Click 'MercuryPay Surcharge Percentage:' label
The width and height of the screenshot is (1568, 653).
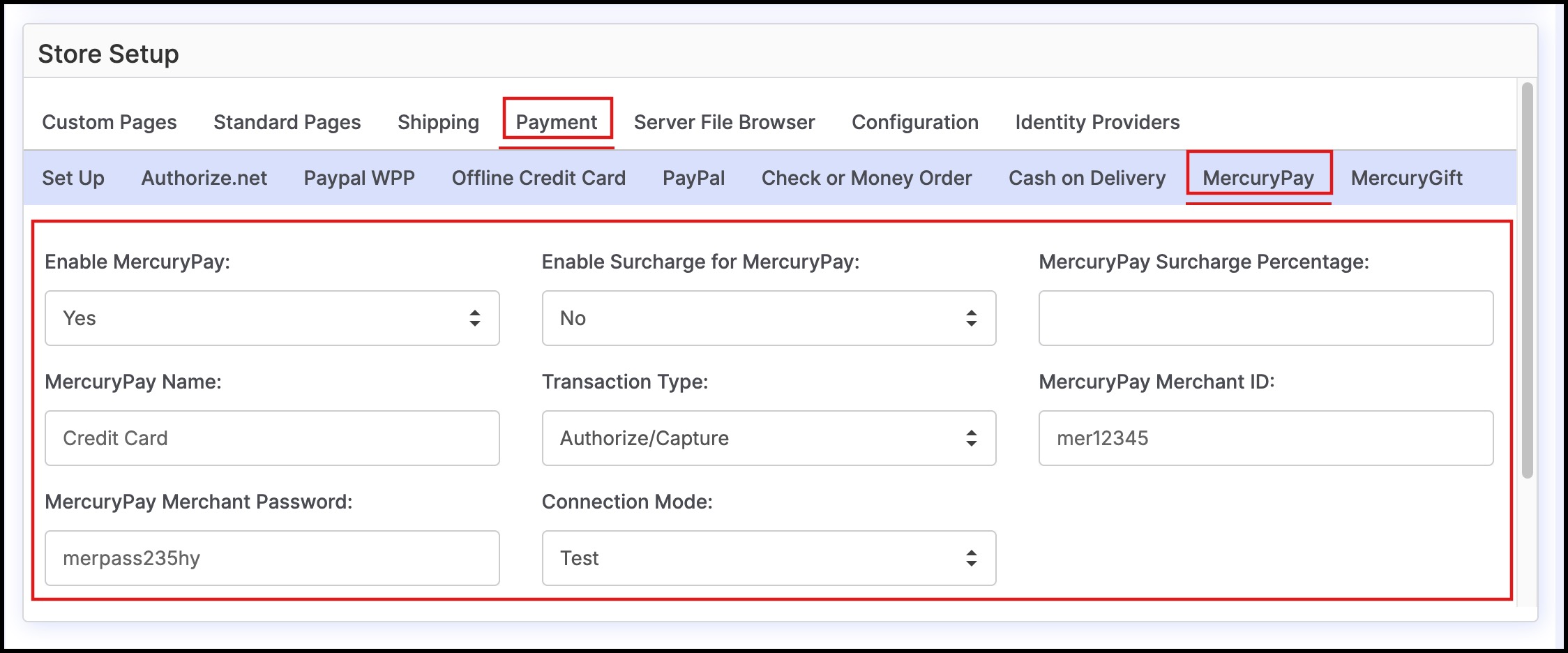pos(1204,262)
